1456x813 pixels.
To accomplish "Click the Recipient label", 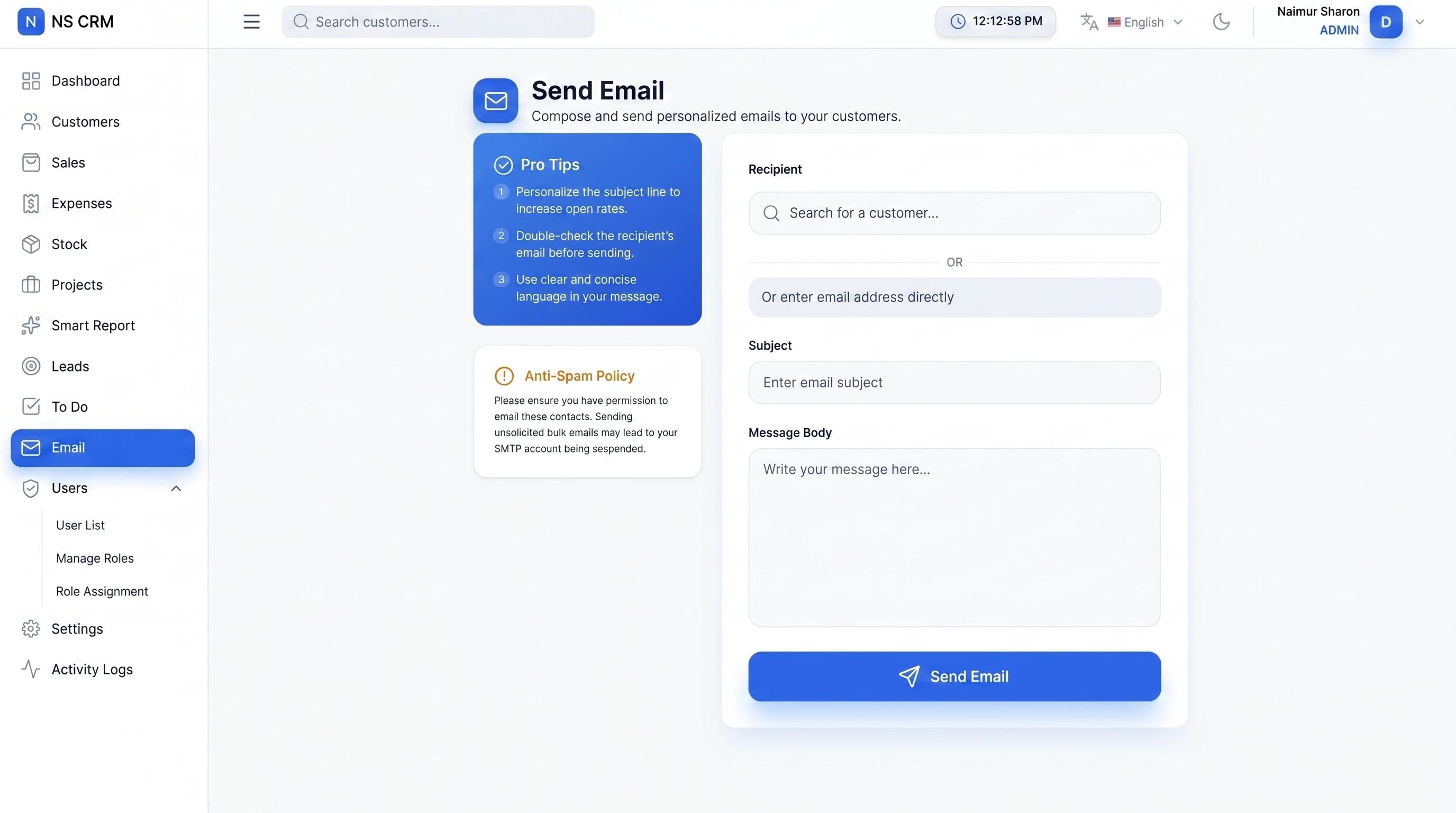I will tap(775, 169).
